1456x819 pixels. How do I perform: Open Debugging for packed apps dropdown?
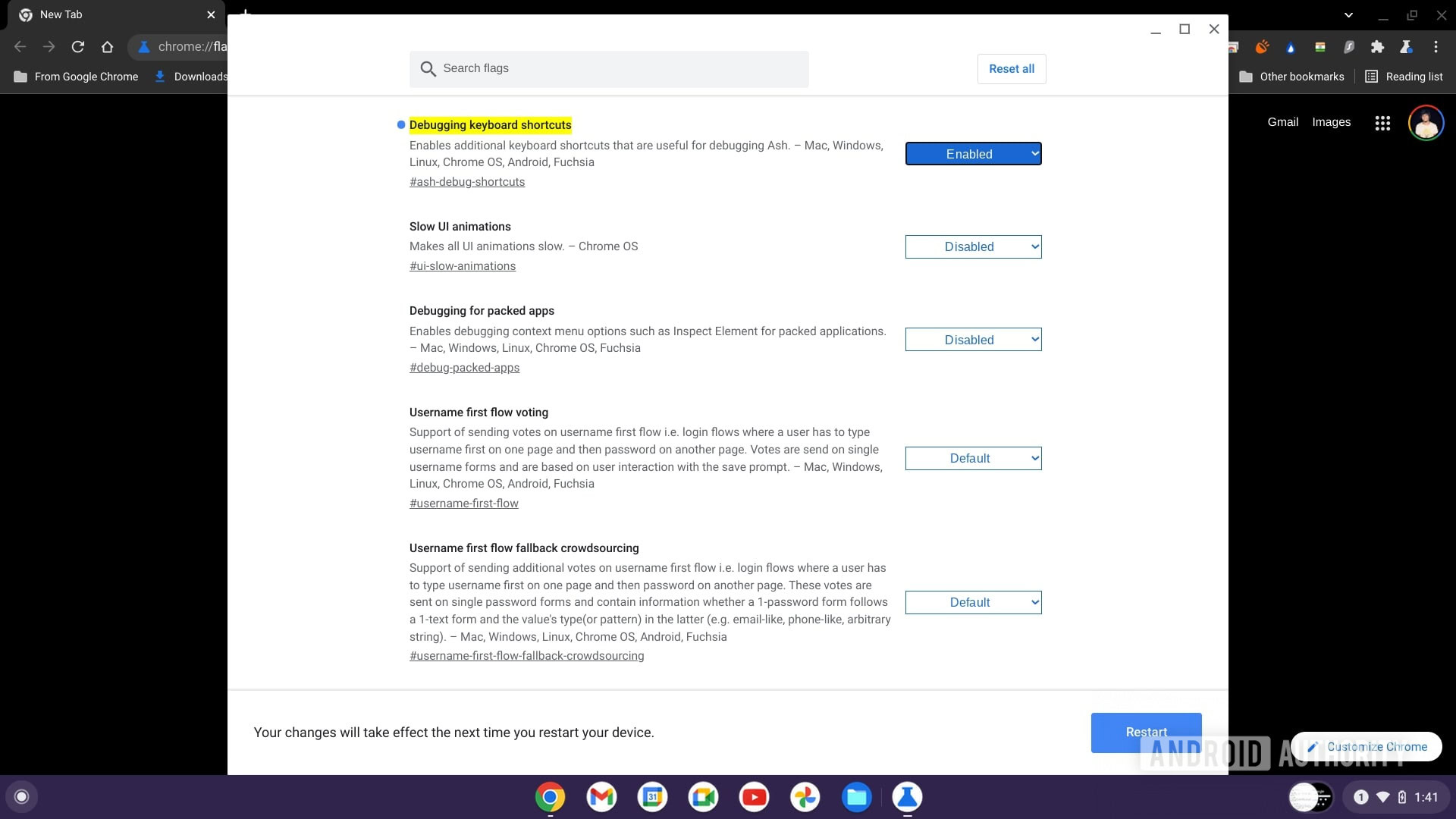click(x=973, y=340)
